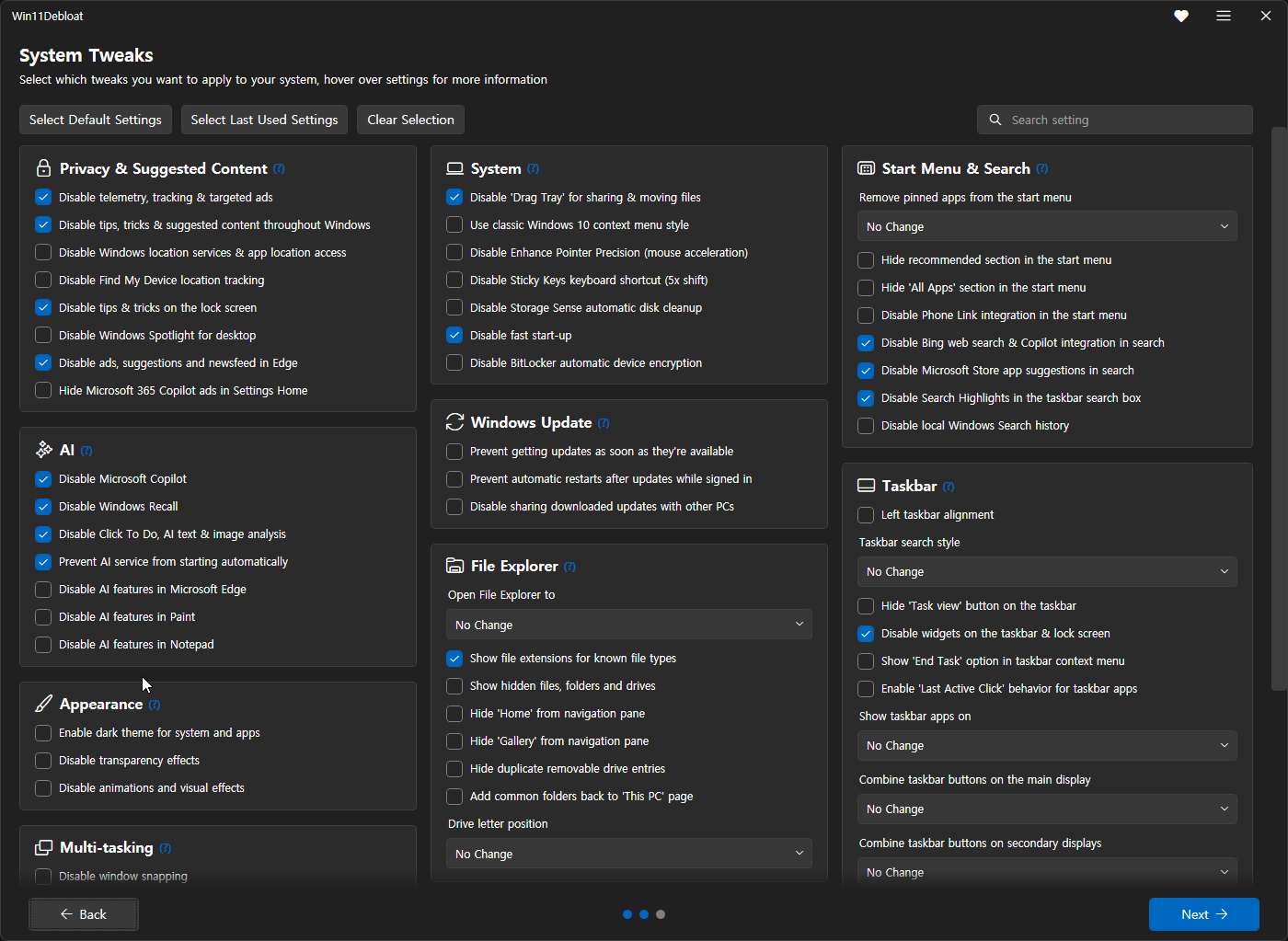Click the Back button
The image size is (1288, 941).
(x=84, y=914)
